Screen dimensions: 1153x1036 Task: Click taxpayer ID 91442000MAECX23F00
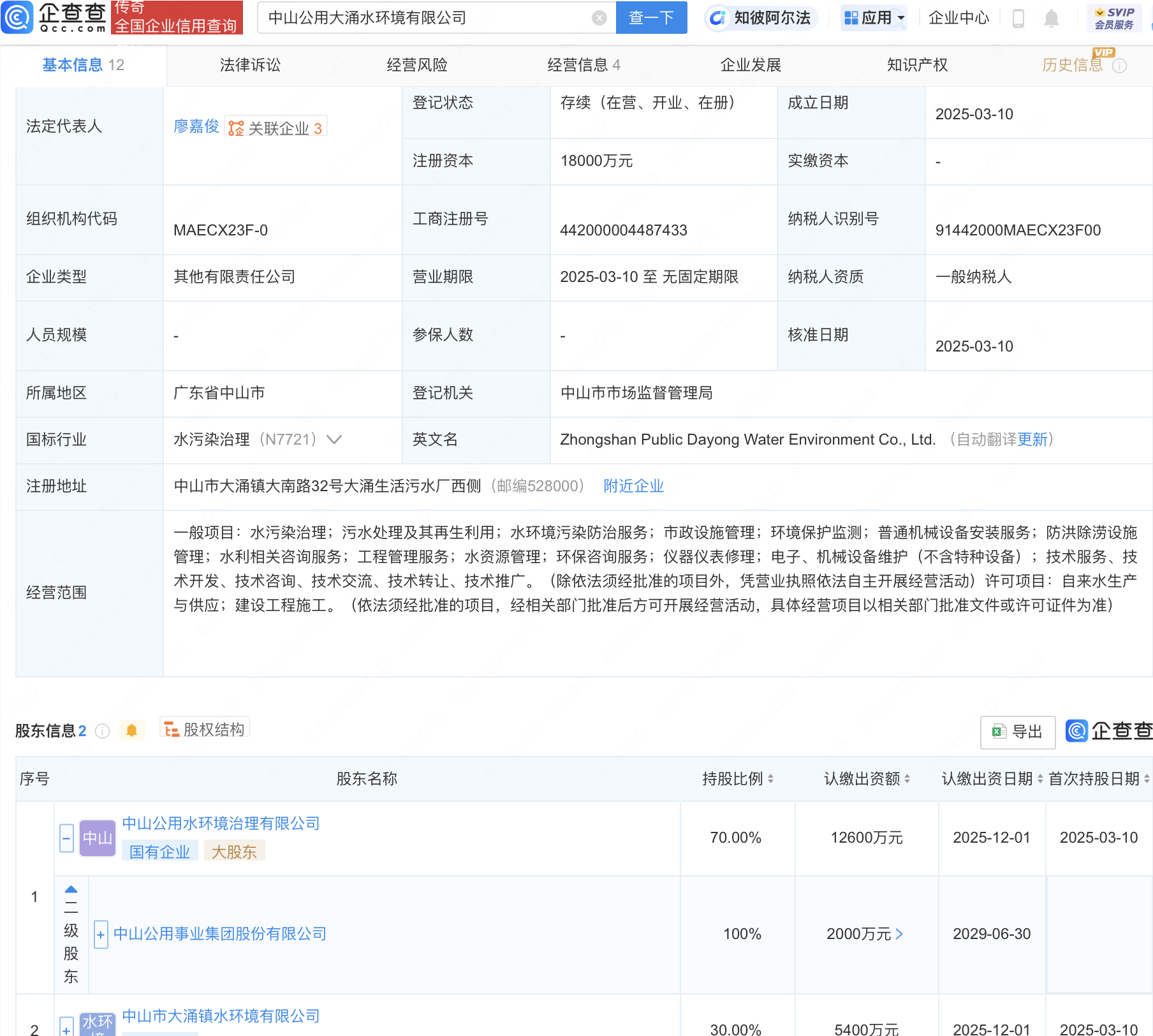pyautogui.click(x=1018, y=230)
